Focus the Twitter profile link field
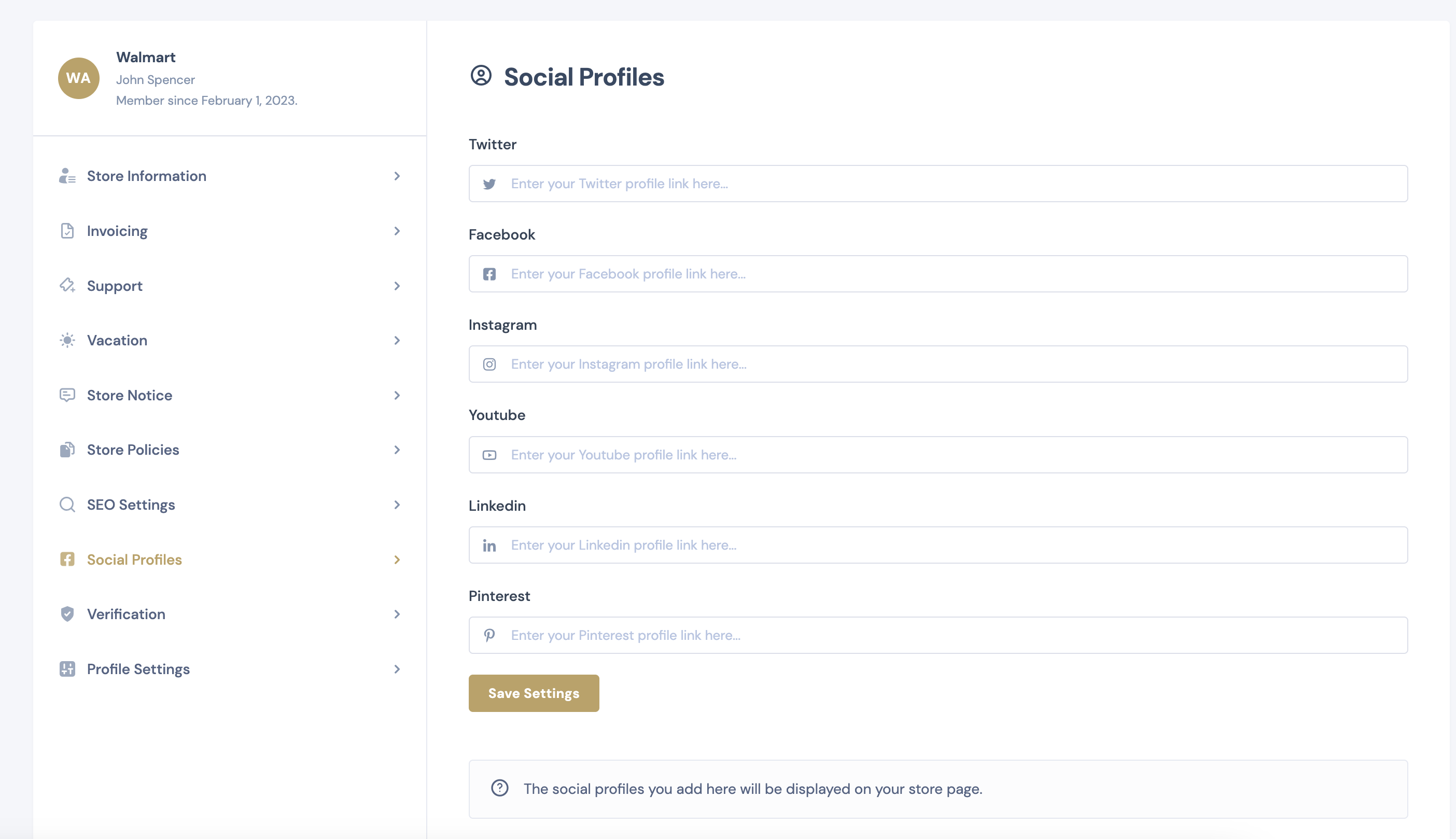 click(938, 184)
